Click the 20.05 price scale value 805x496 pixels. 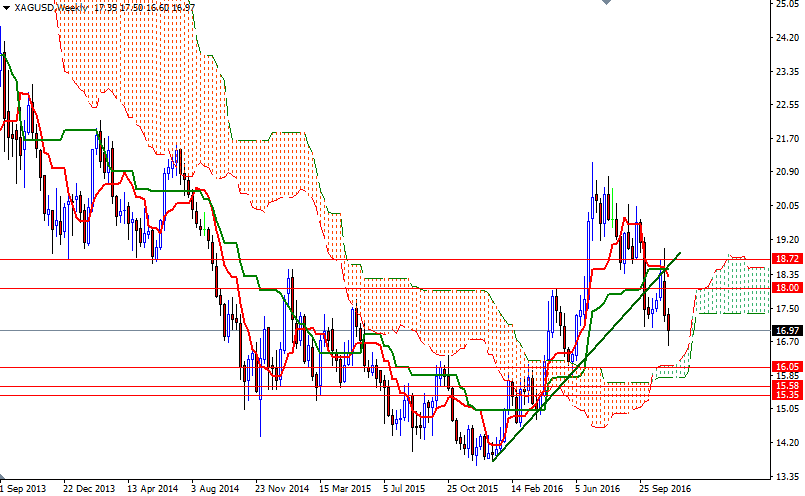point(788,206)
